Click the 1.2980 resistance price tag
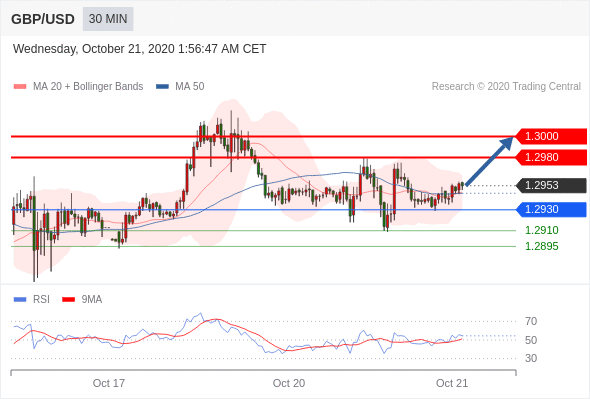Viewport: 590px width, 400px height. point(550,157)
